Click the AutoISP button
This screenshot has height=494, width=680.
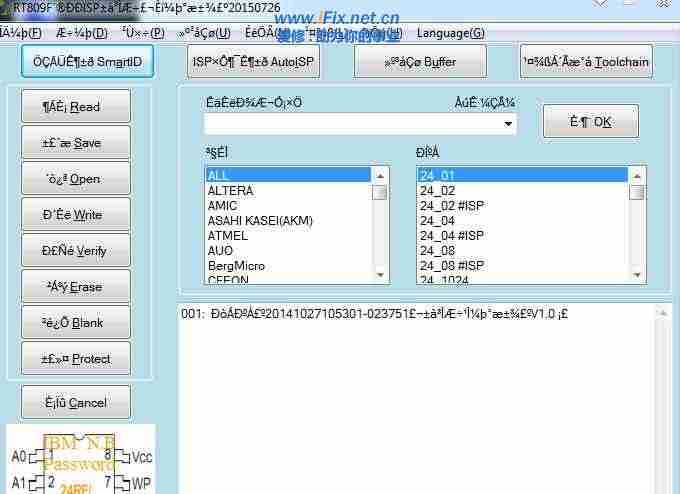point(252,62)
